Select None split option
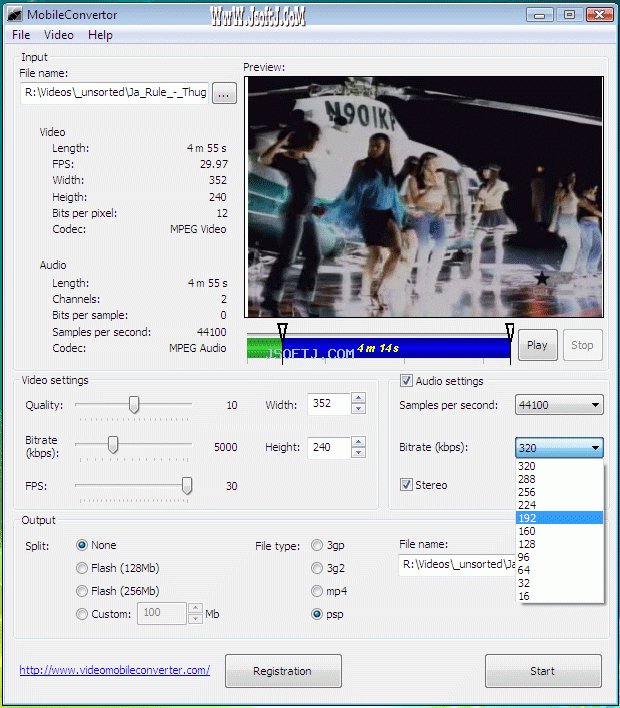The image size is (620, 708). point(82,545)
